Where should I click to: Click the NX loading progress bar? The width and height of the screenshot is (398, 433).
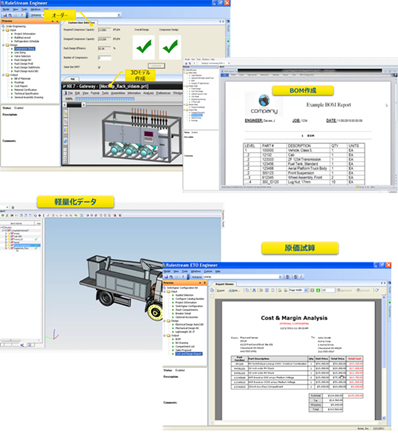[105, 99]
